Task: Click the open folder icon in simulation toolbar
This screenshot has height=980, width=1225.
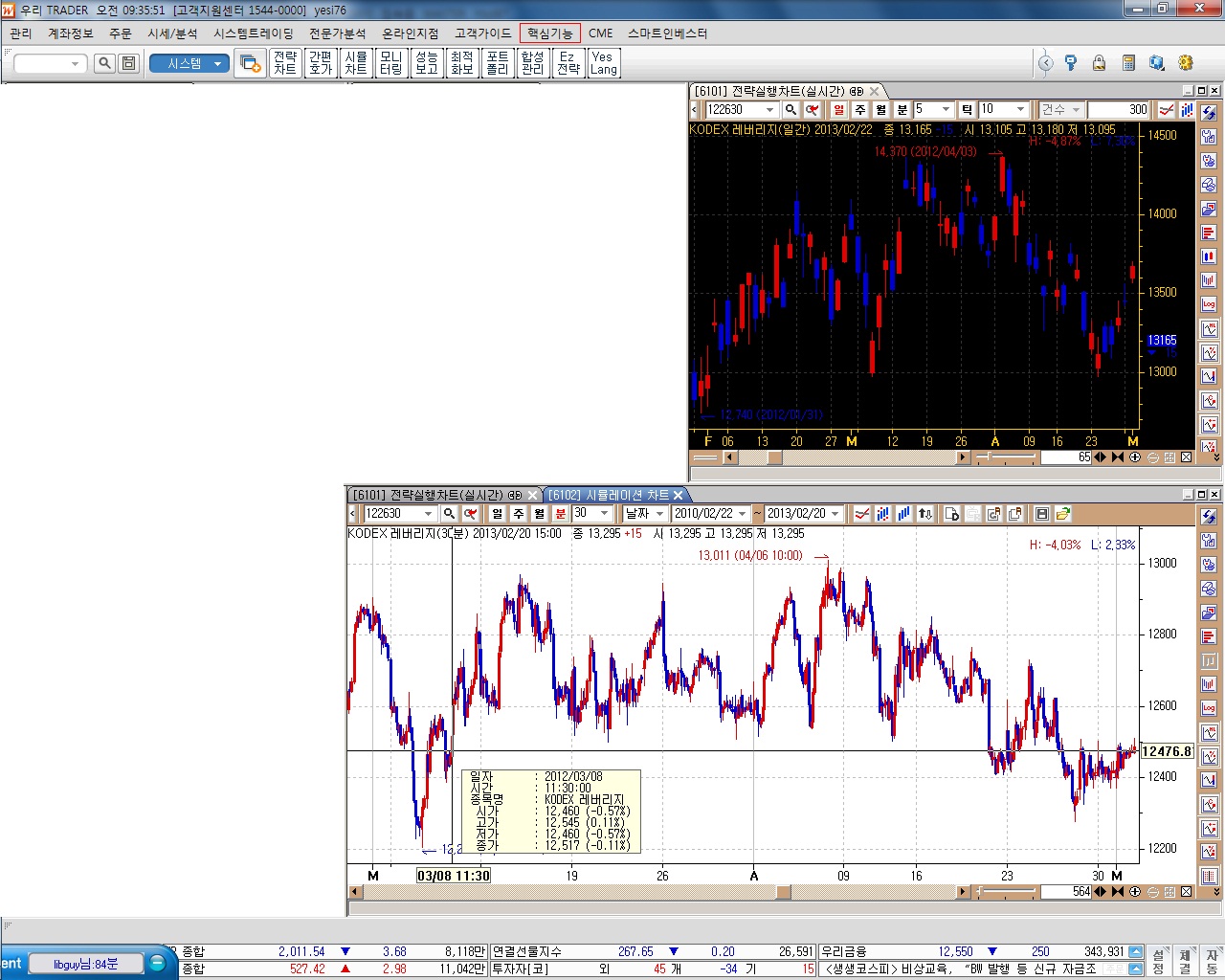Action: tap(1063, 514)
